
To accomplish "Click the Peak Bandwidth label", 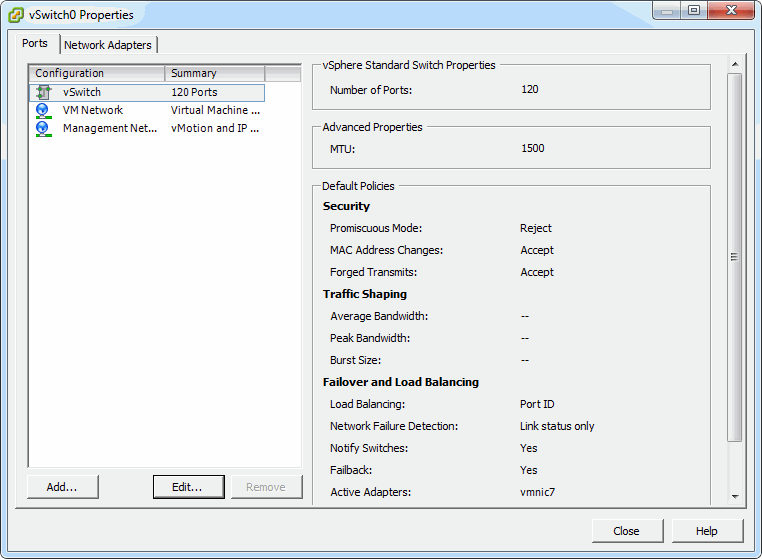I will [x=370, y=338].
